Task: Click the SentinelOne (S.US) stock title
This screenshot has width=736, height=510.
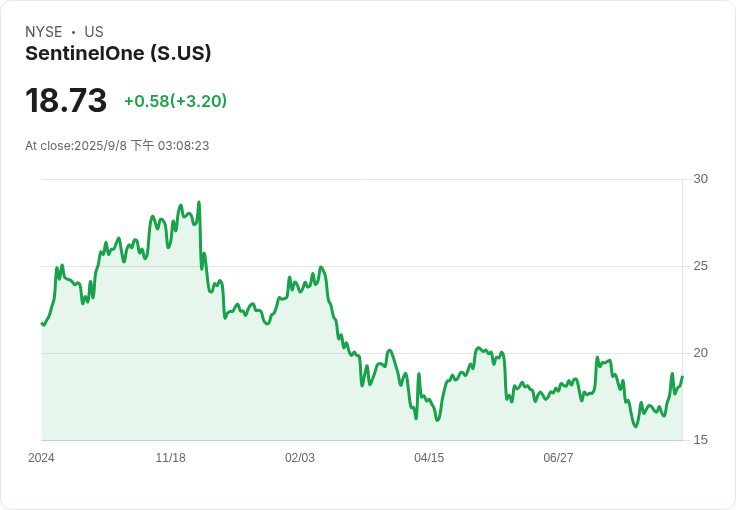Action: tap(118, 53)
